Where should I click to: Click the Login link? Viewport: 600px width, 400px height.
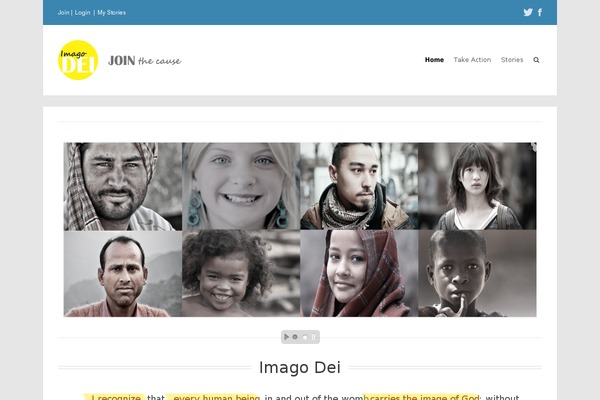point(83,13)
